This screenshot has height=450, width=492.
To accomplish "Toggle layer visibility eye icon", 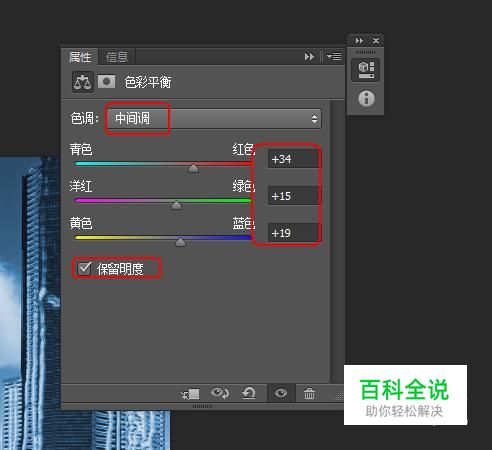I will pyautogui.click(x=281, y=393).
